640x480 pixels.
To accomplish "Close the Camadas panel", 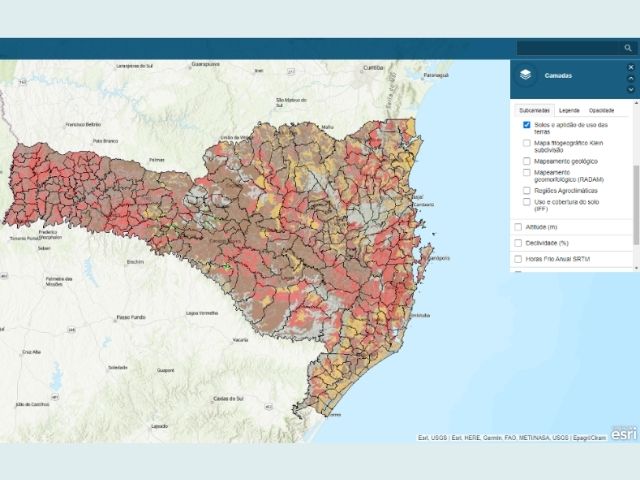I will pyautogui.click(x=631, y=67).
